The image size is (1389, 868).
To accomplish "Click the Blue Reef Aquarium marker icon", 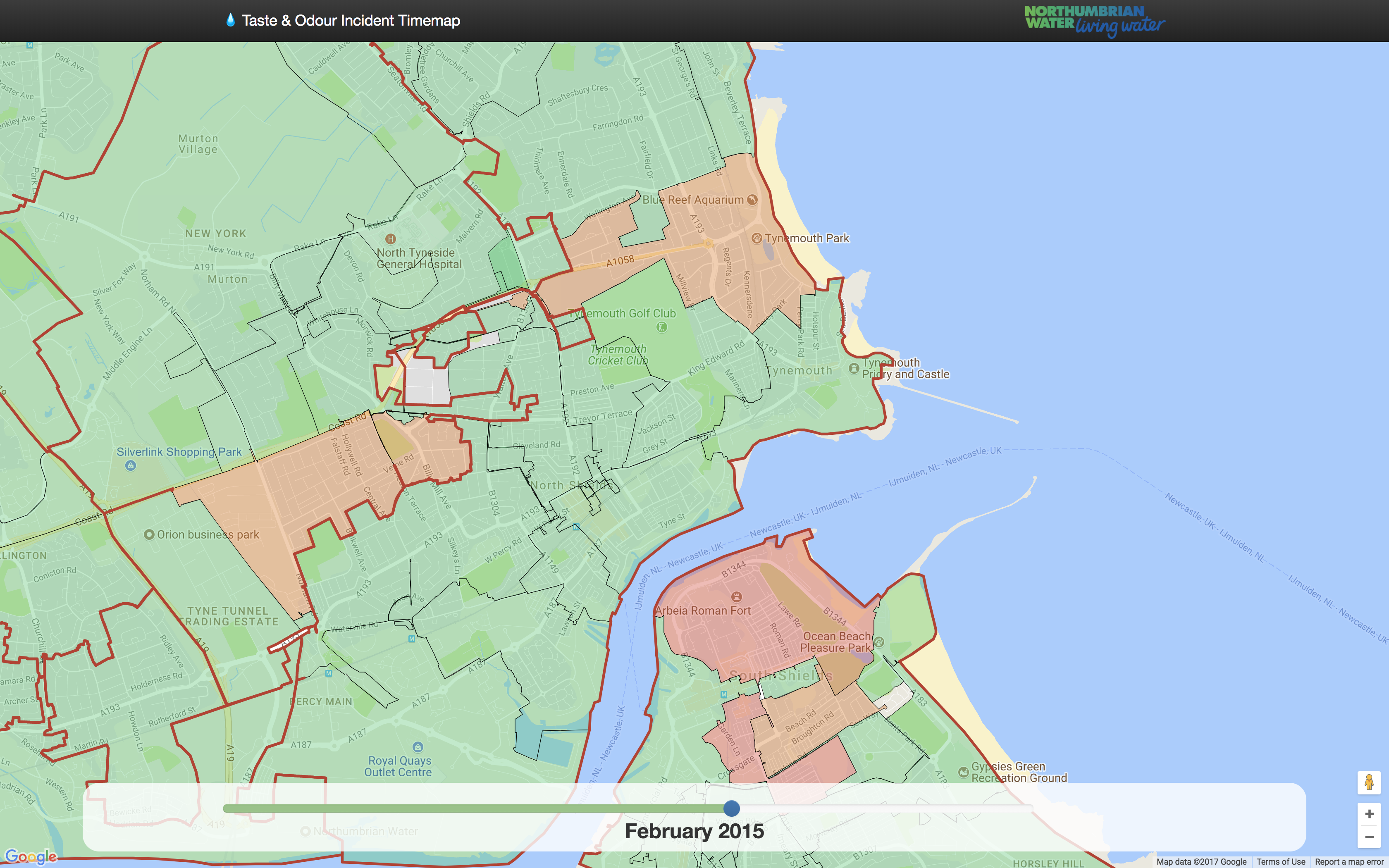I will (x=752, y=200).
